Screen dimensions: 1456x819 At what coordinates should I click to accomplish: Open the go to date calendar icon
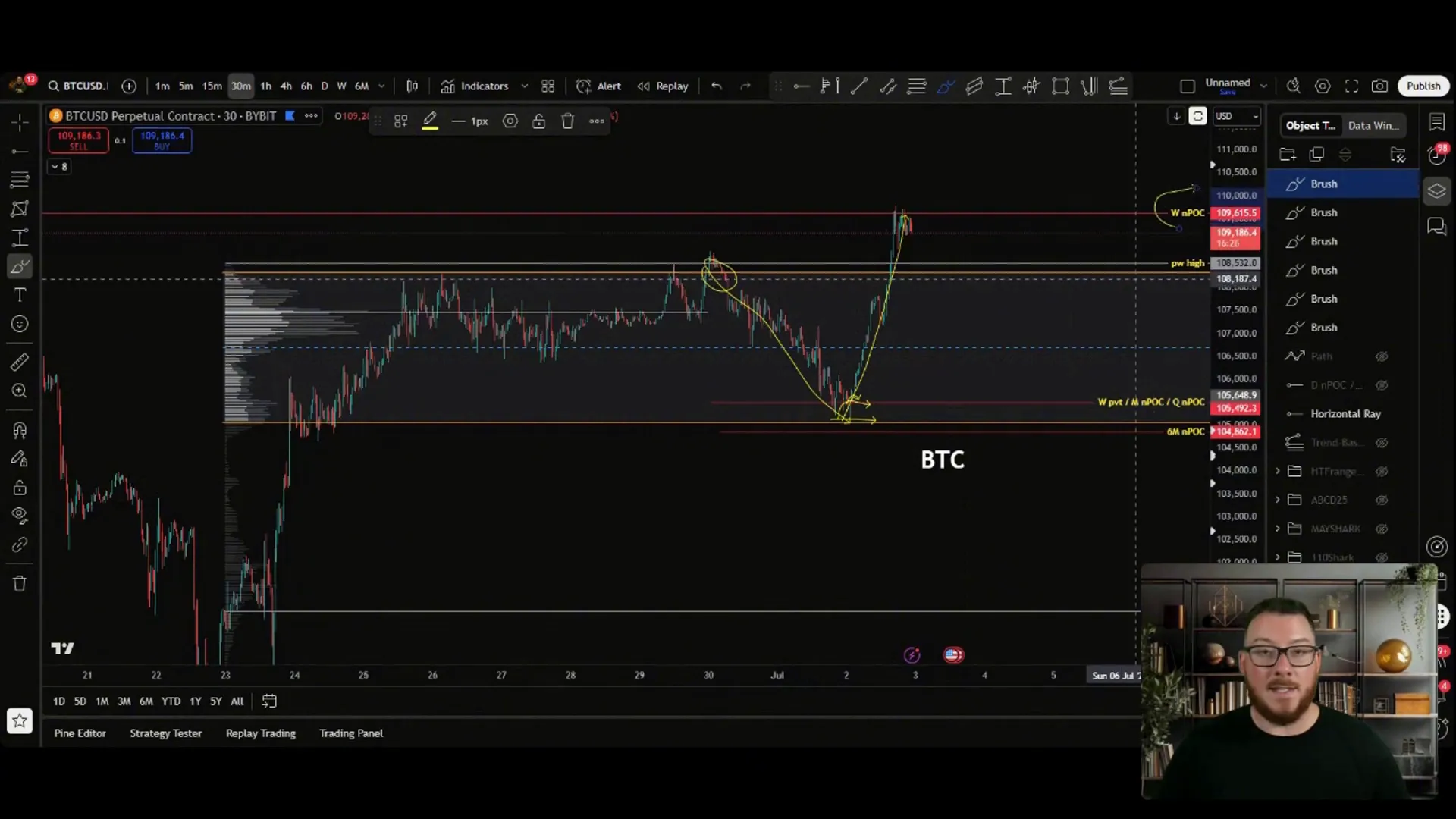(x=269, y=701)
